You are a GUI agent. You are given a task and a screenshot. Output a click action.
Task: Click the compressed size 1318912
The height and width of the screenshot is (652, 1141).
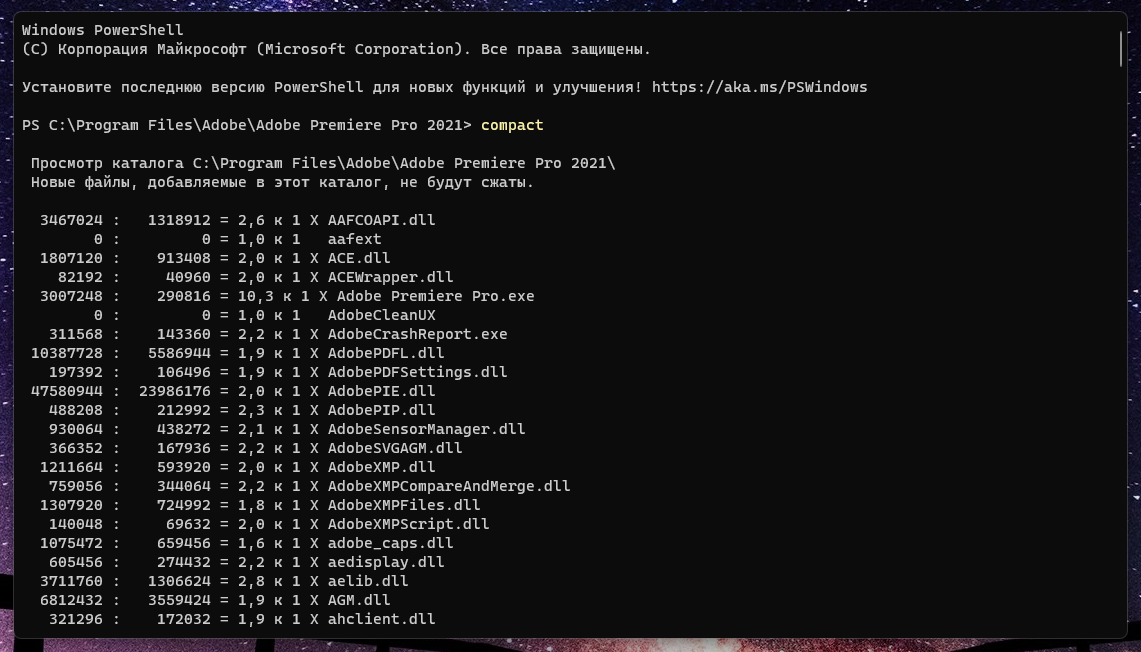(x=179, y=220)
